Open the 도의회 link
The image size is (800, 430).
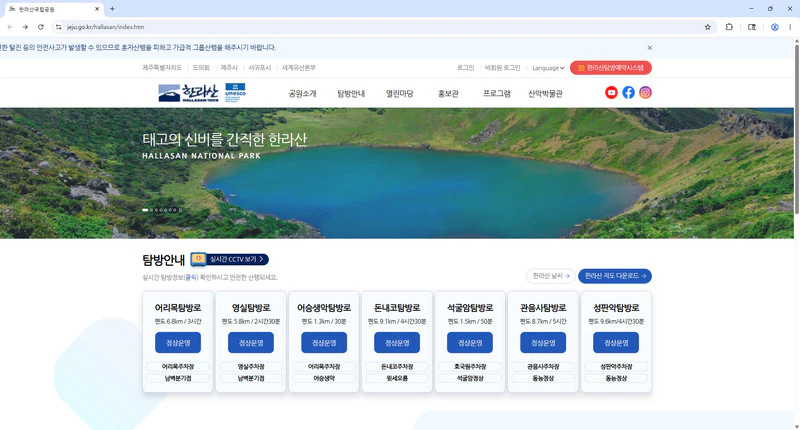coord(201,67)
